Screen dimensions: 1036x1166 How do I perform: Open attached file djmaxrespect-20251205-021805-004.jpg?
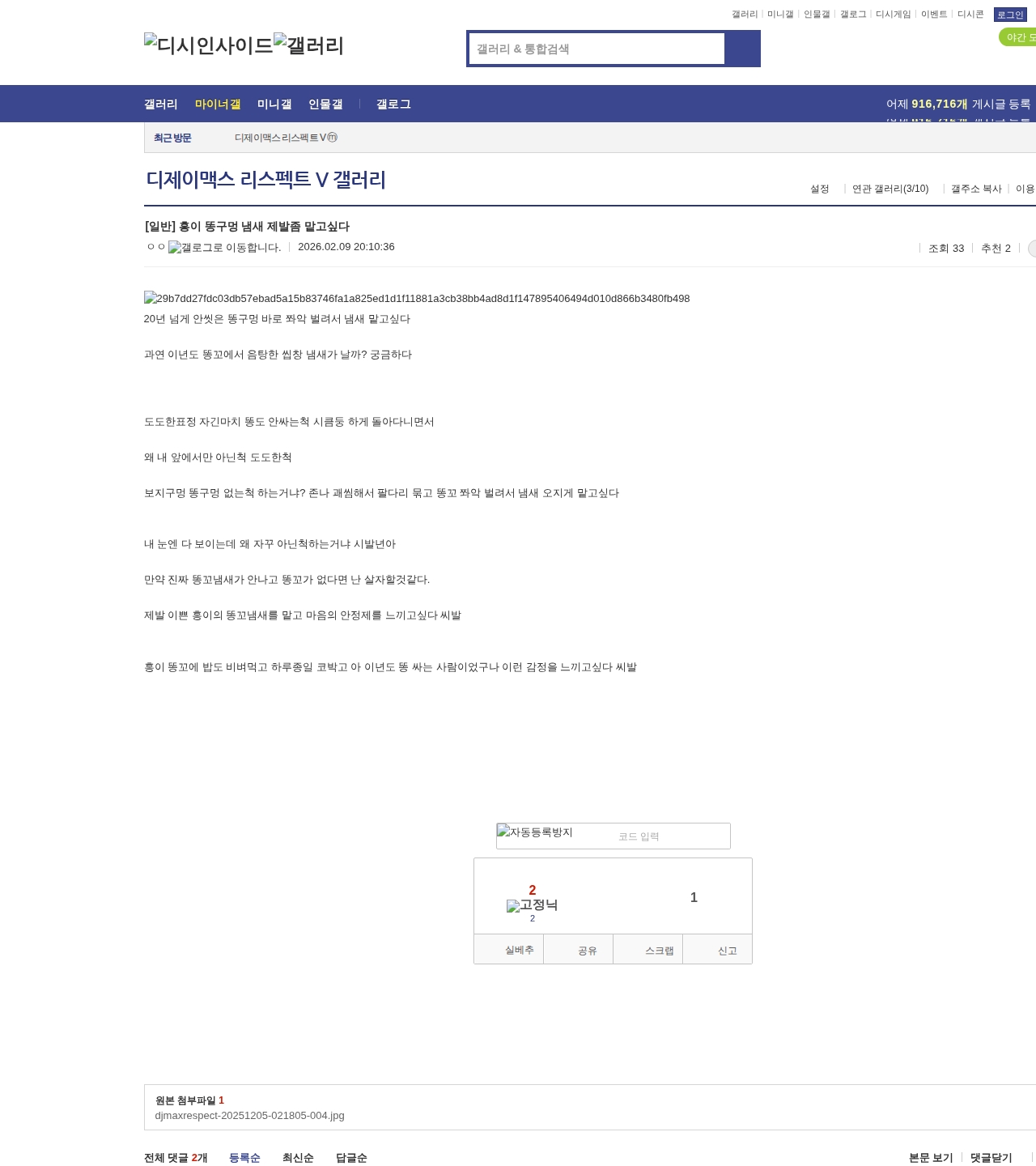250,1116
